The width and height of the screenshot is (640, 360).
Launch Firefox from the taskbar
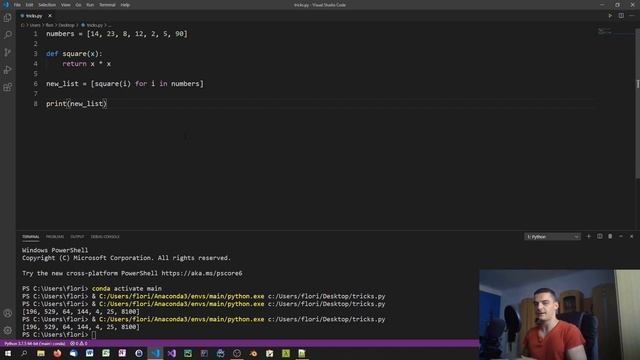pyautogui.click(x=57, y=353)
